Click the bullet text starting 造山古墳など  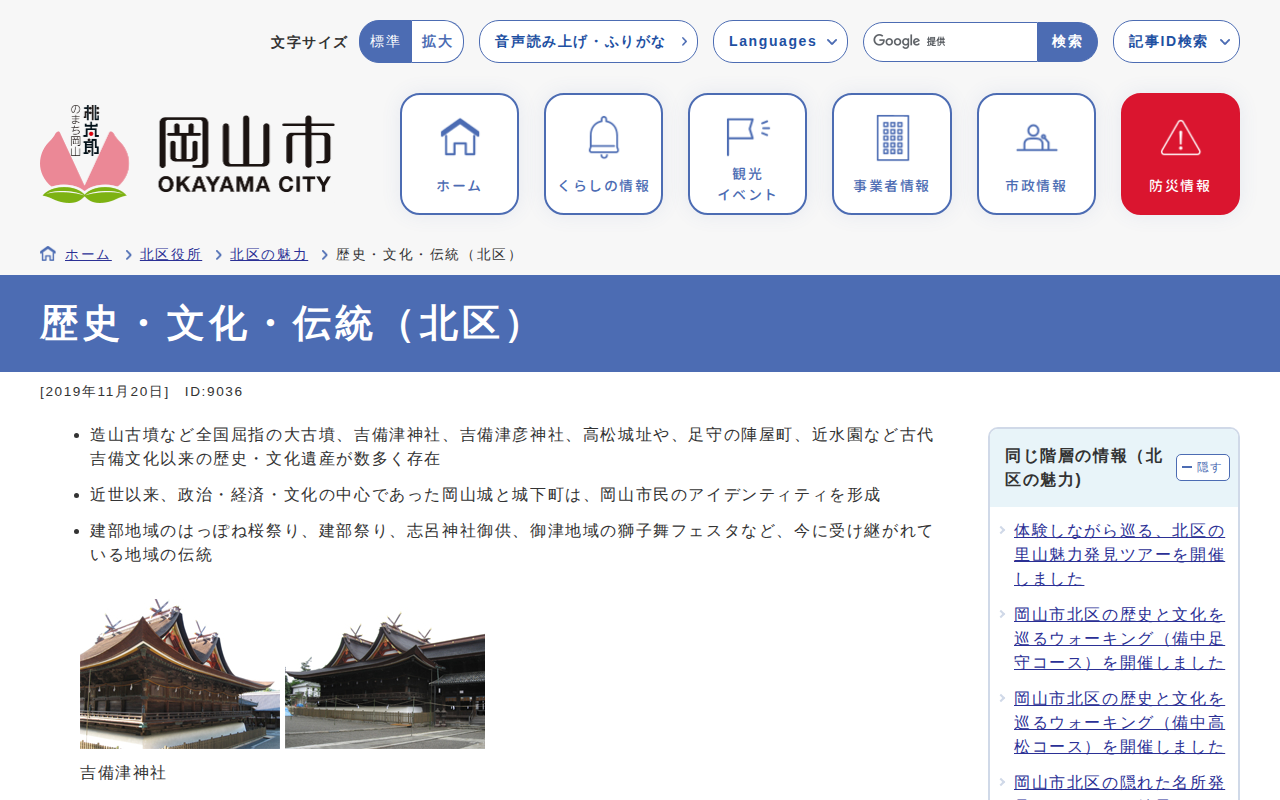511,447
